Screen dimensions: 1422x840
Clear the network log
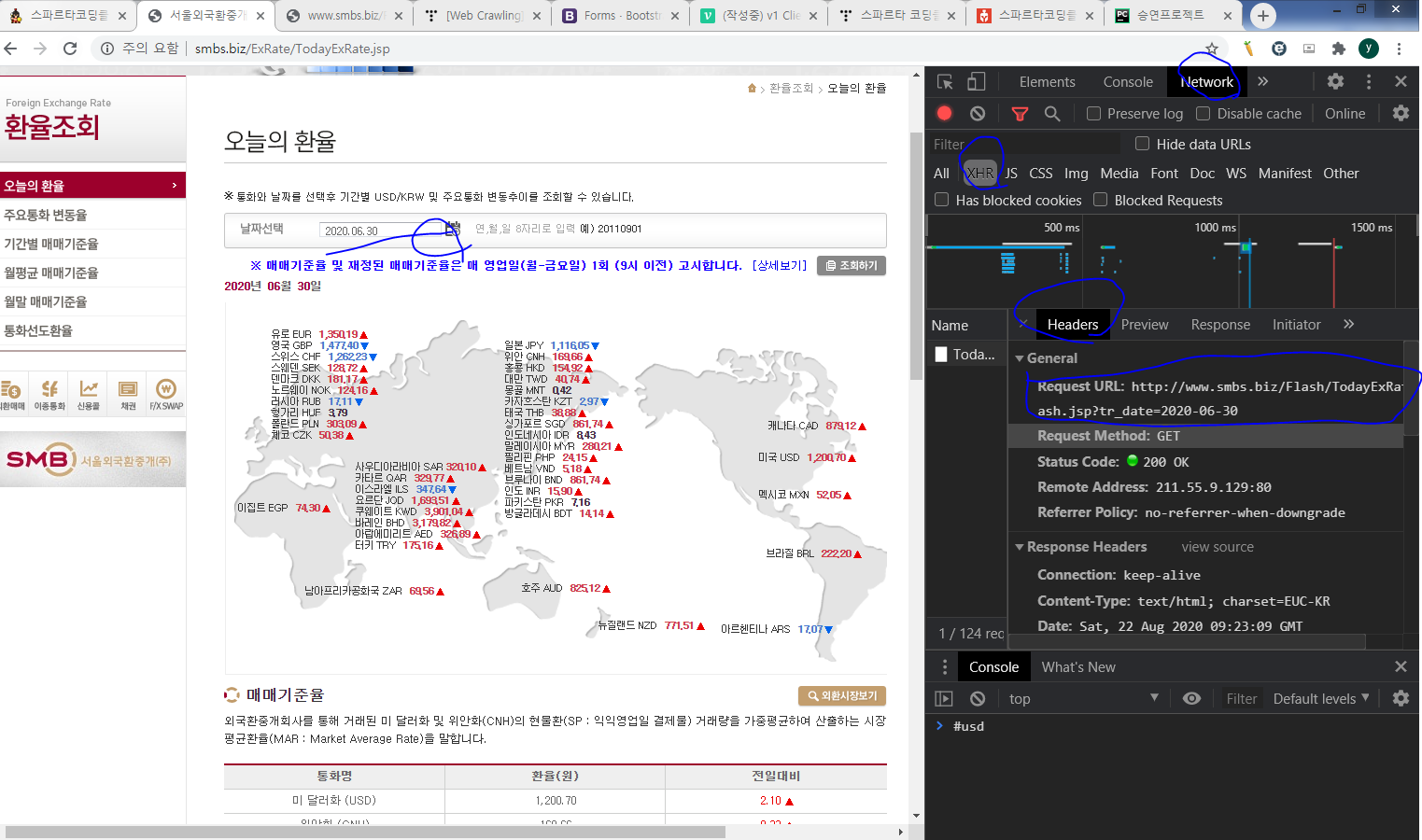tap(978, 113)
